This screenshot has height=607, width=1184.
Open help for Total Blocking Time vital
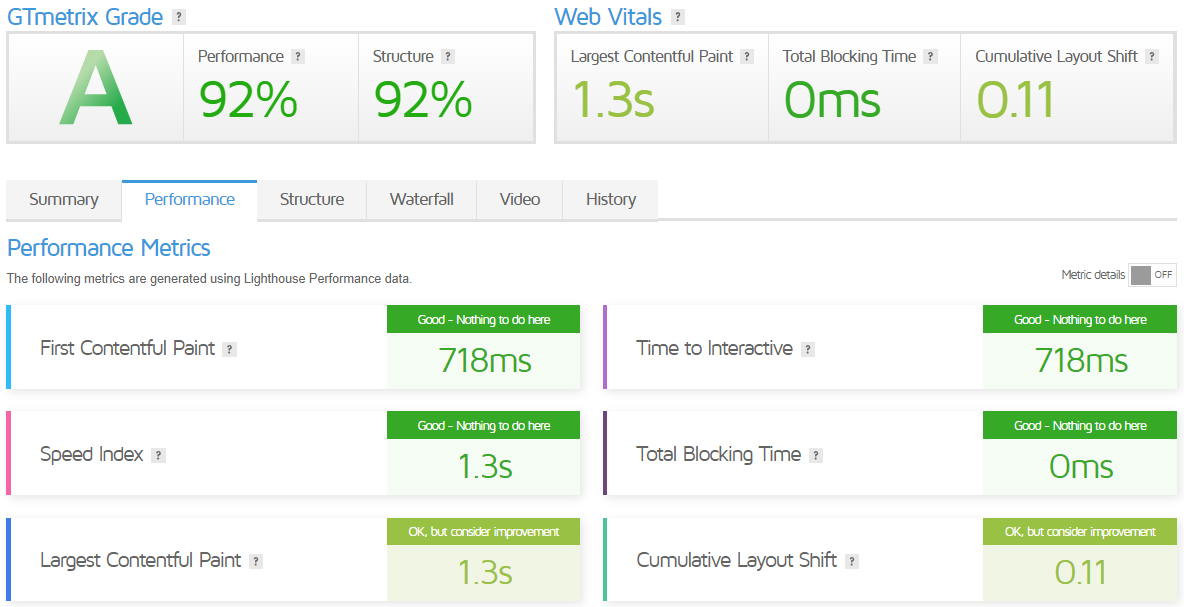pyautogui.click(x=930, y=57)
